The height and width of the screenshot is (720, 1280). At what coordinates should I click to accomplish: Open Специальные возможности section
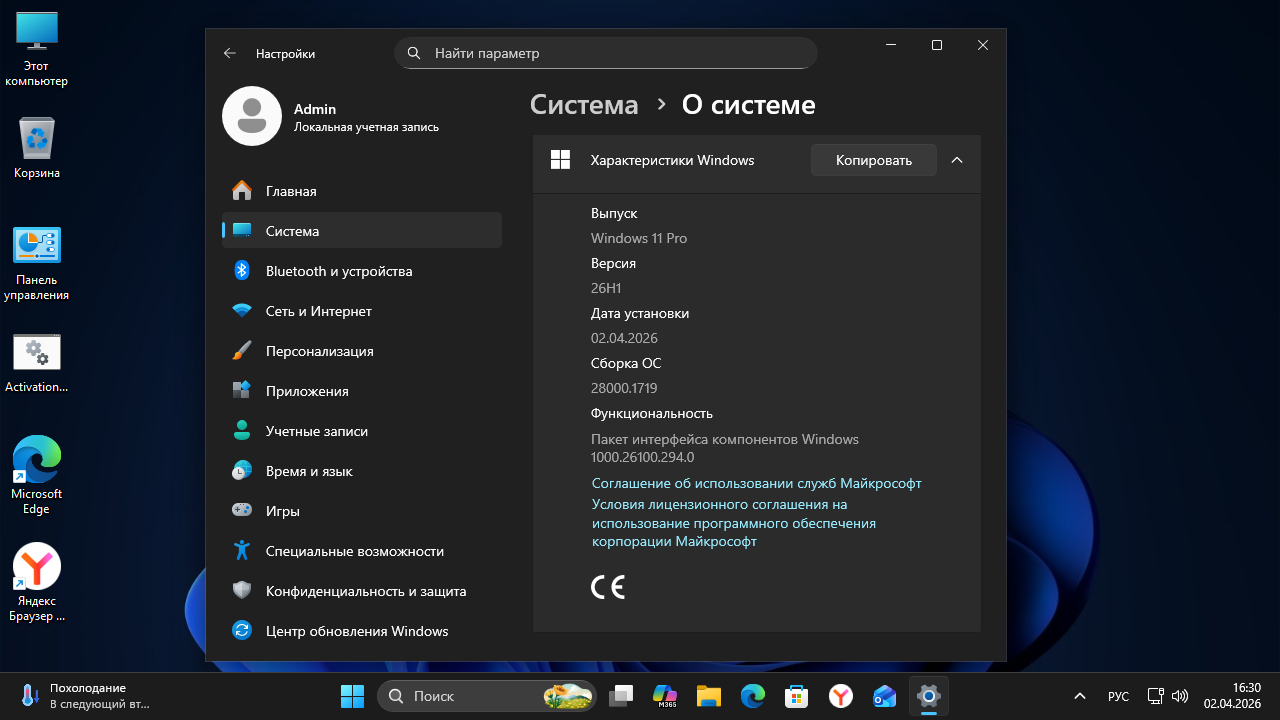[x=354, y=551]
